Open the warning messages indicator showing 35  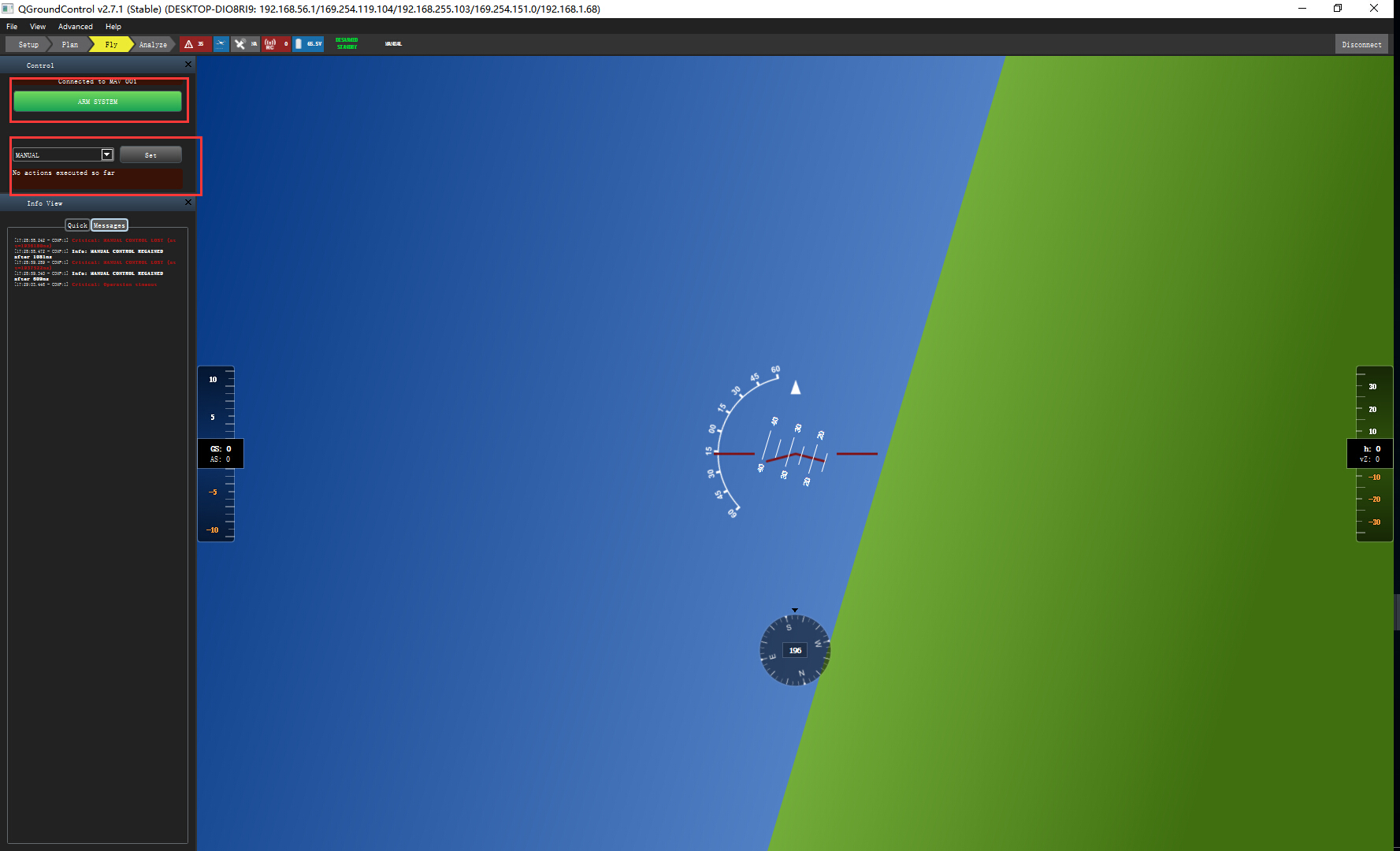point(195,44)
